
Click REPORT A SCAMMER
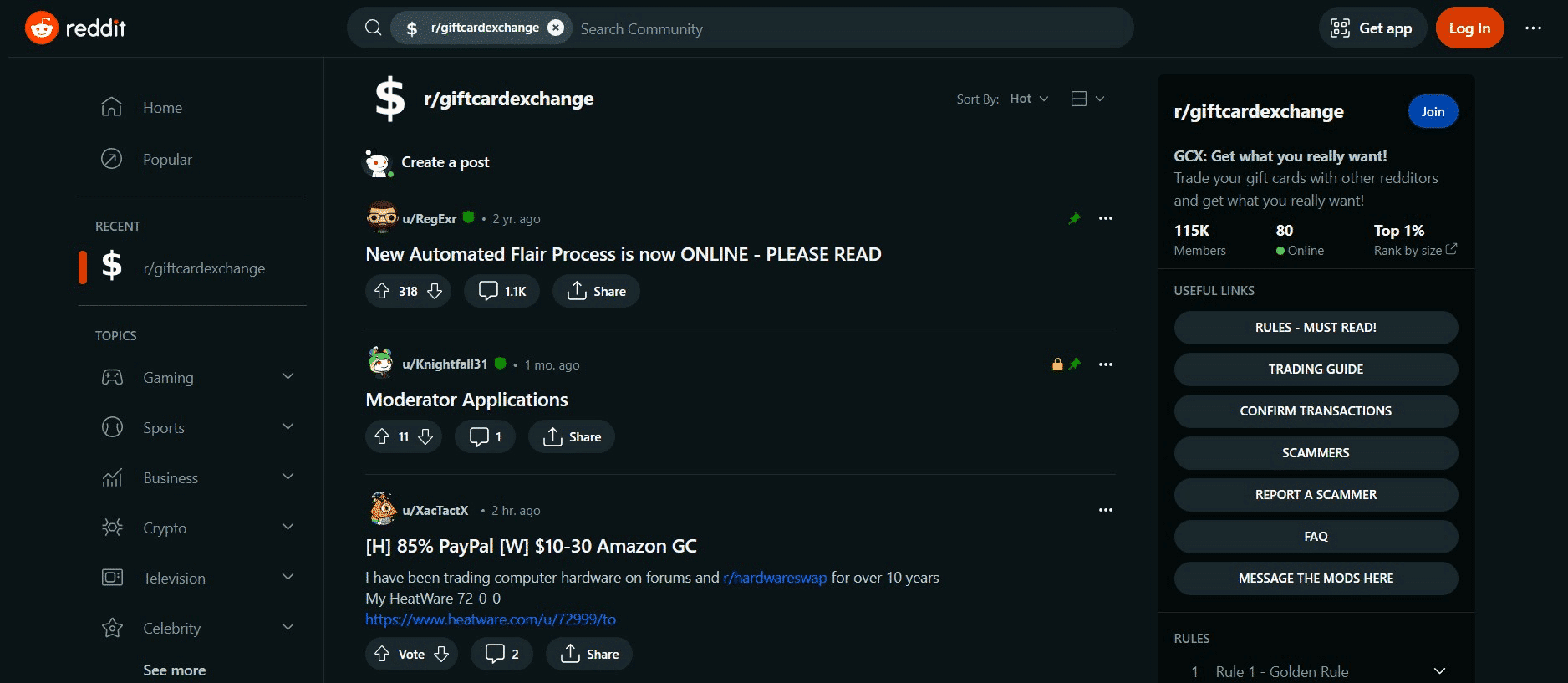tap(1316, 495)
